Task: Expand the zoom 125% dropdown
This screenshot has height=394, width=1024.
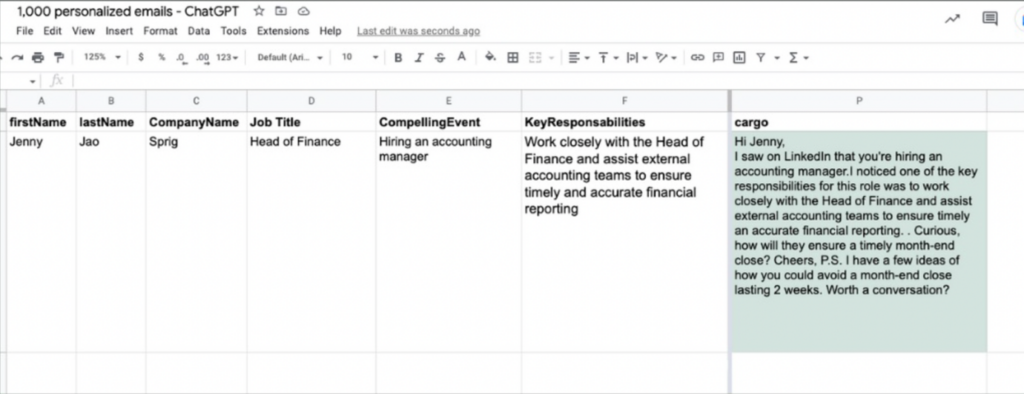Action: [102, 57]
